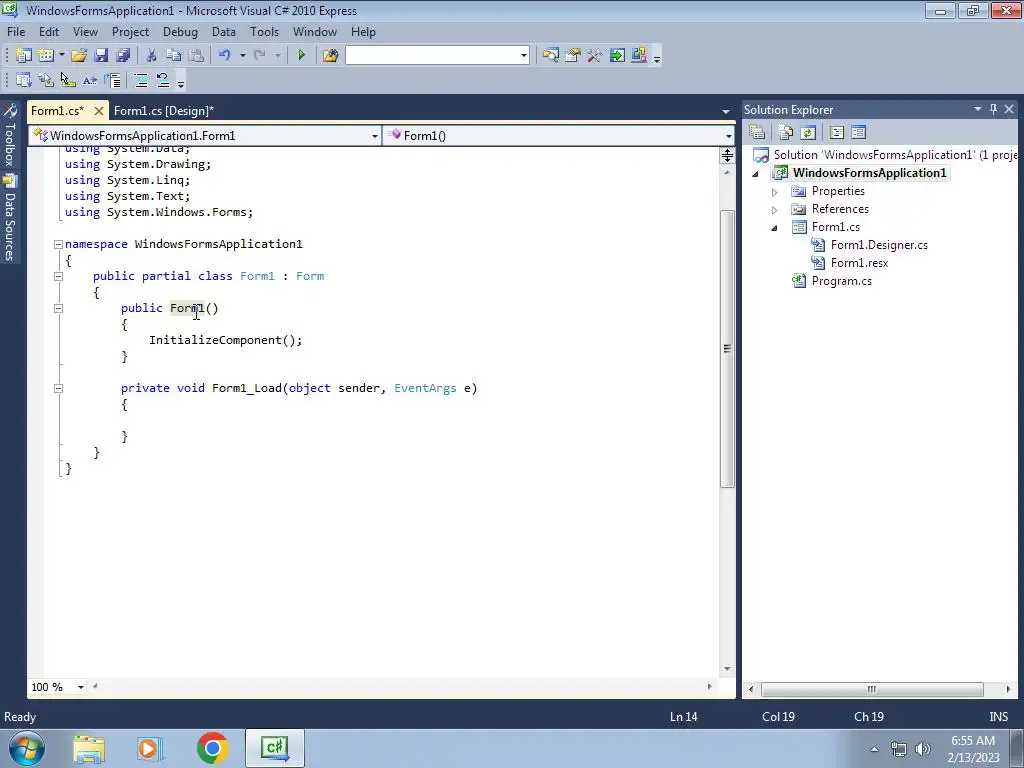This screenshot has height=768, width=1024.
Task: Select Form1.Designer.cs in Solution Explorer
Action: [x=879, y=245]
